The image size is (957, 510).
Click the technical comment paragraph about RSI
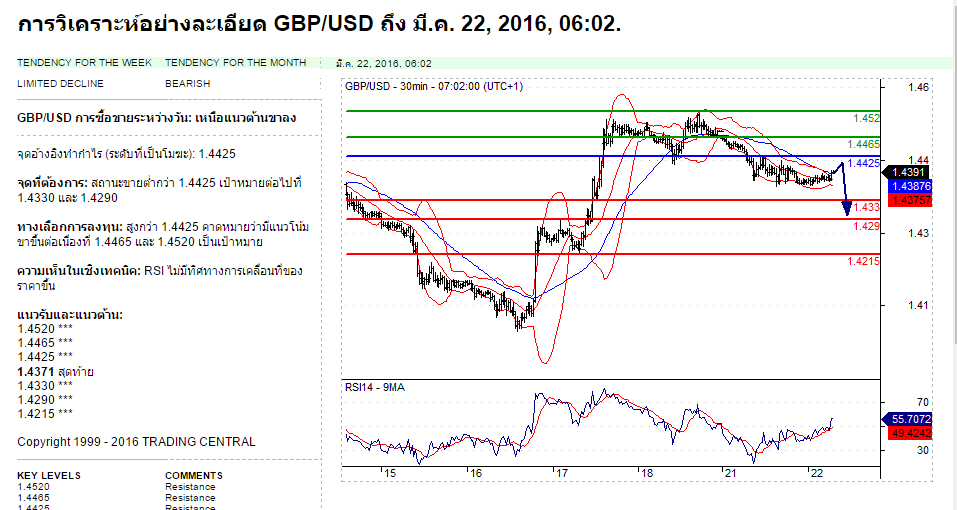[160, 278]
